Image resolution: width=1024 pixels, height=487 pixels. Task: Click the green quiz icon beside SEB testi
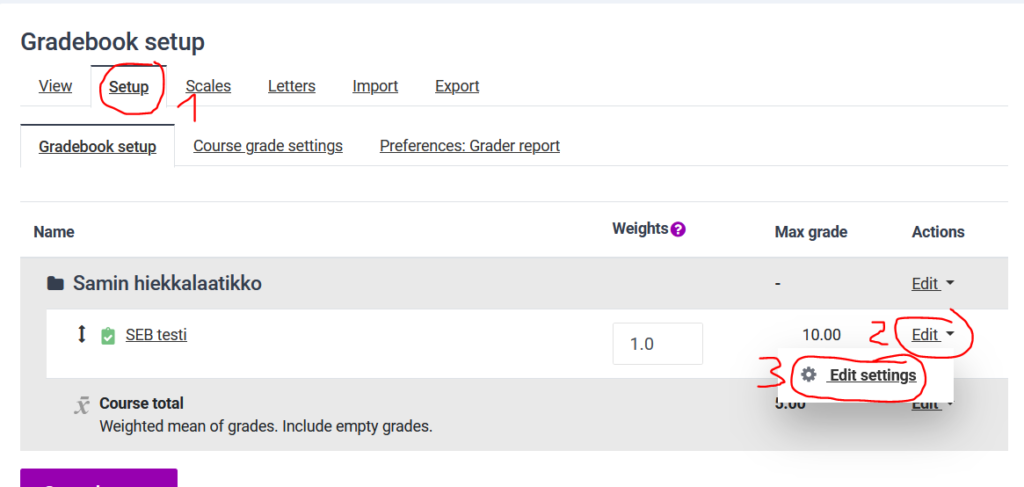(x=108, y=336)
